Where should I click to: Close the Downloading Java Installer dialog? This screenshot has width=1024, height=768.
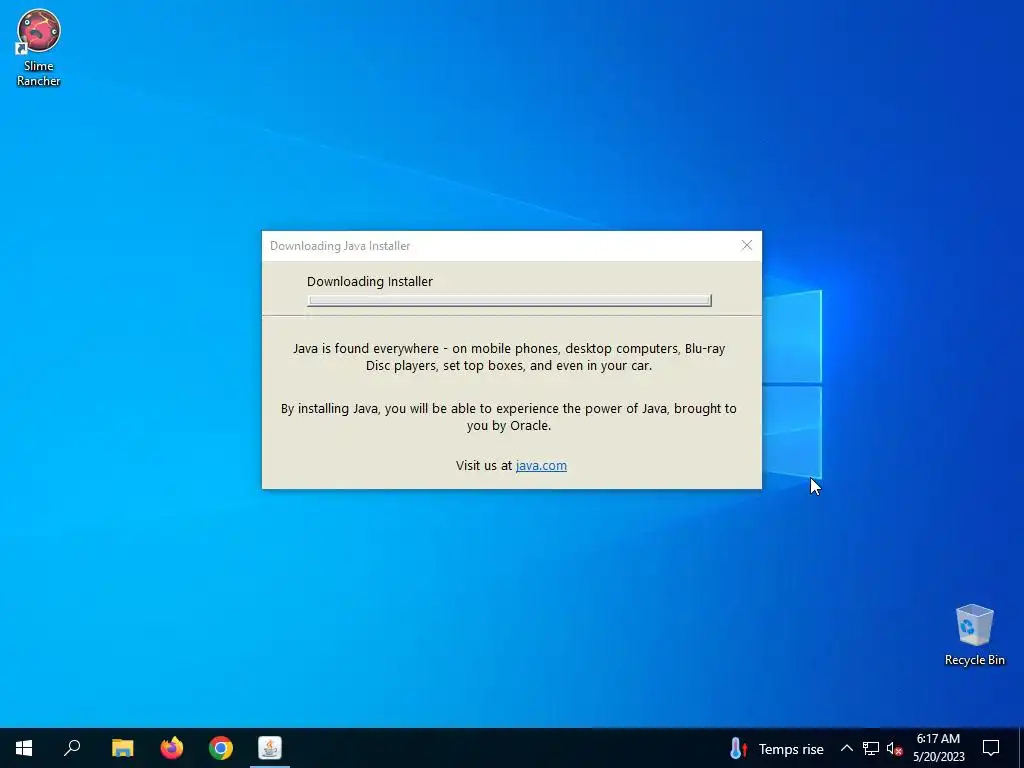coord(746,246)
